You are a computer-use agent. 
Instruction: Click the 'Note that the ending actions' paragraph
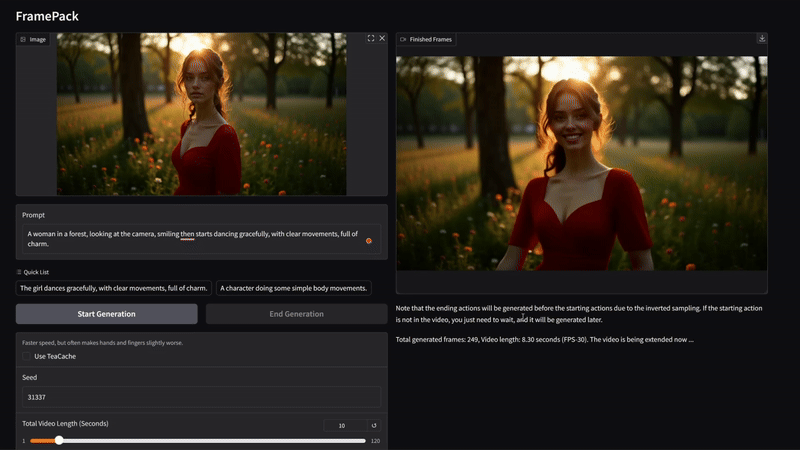click(579, 314)
